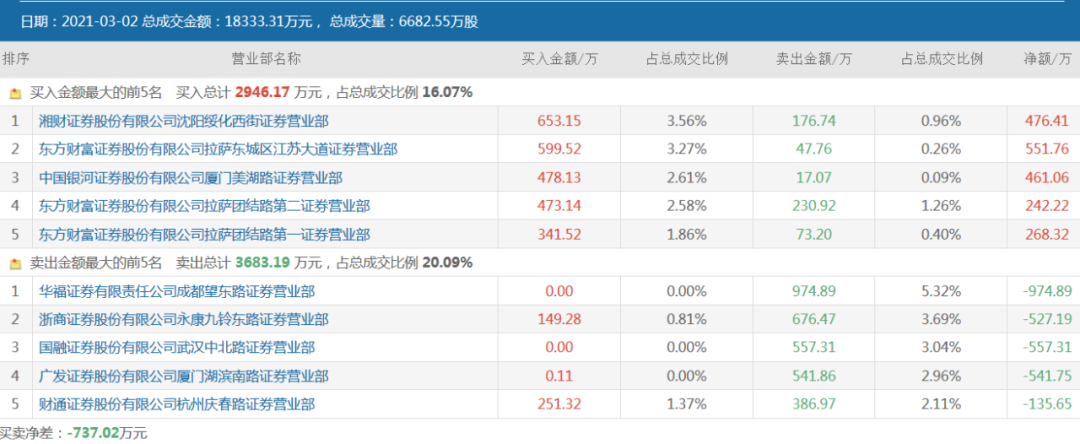Click the header line with date 2021-03-02
1080x444 pixels.
click(249, 22)
